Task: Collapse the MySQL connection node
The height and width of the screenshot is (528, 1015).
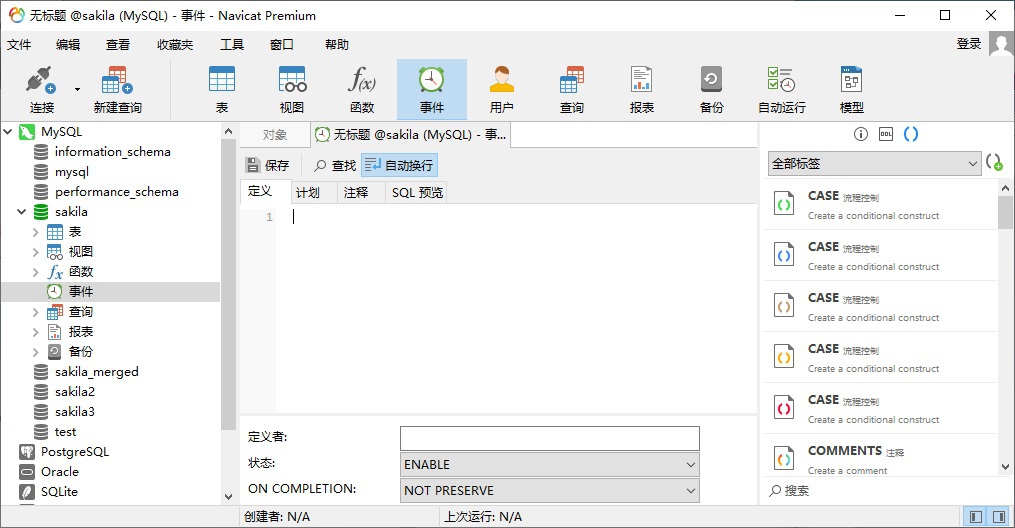Action: point(8,132)
